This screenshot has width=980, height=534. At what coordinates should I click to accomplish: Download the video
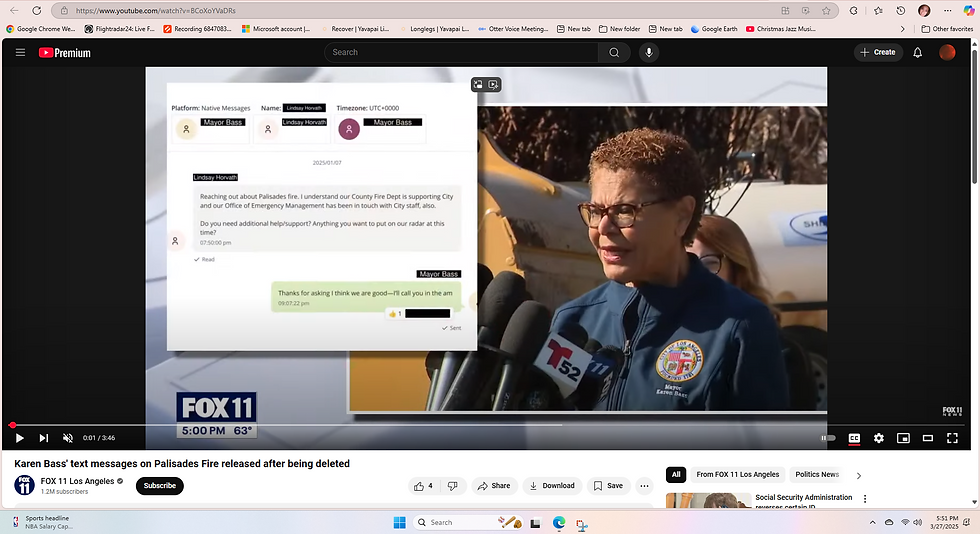[552, 486]
